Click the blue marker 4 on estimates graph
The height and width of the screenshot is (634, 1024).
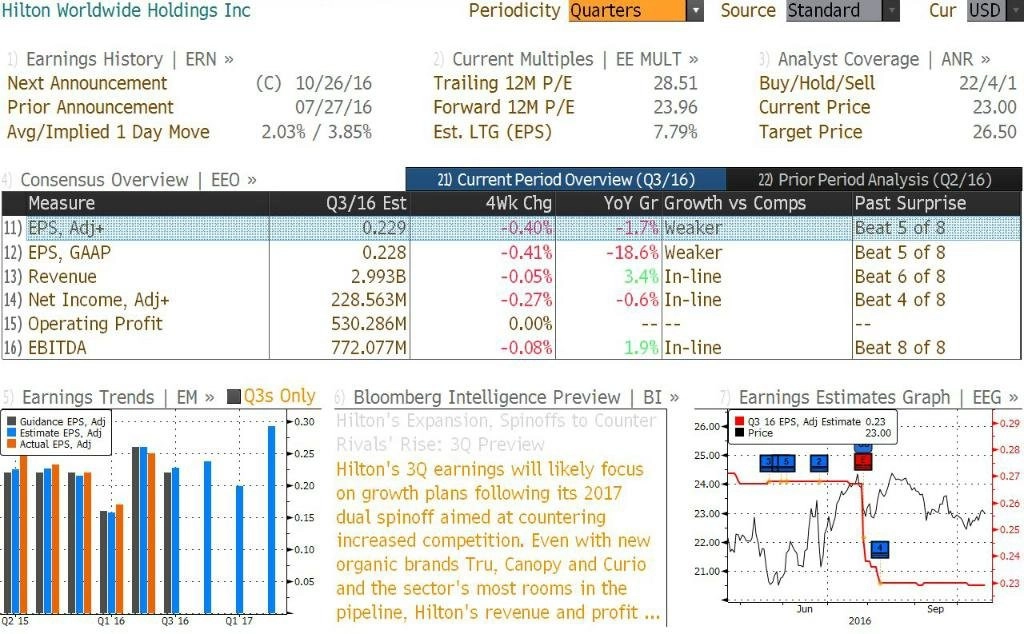click(880, 549)
